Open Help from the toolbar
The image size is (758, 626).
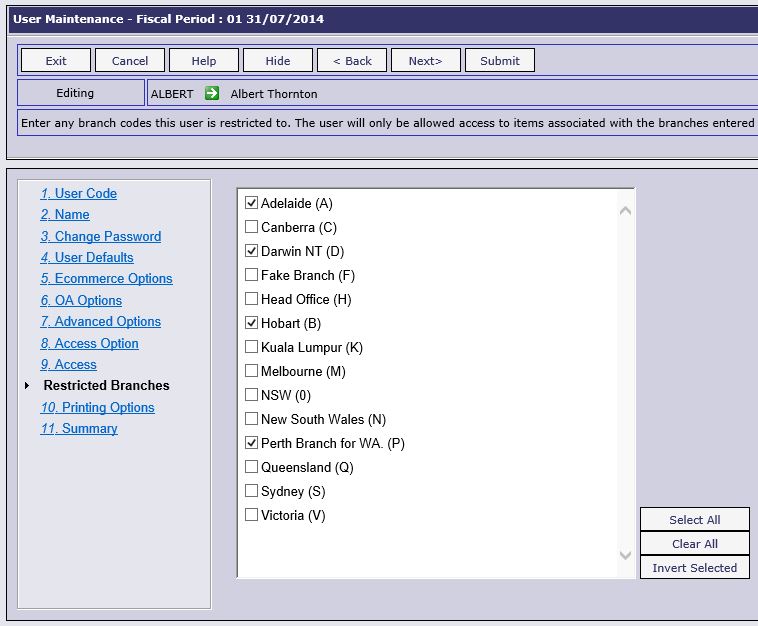[x=204, y=61]
